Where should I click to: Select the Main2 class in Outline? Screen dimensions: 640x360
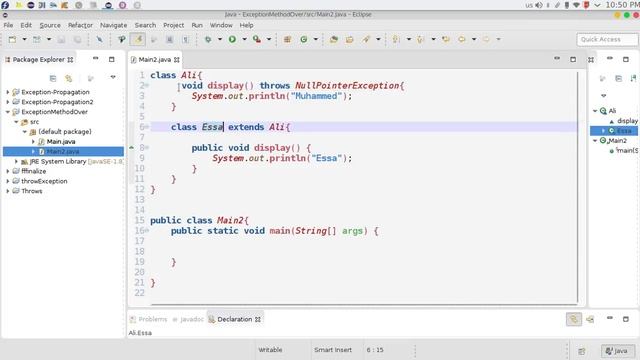617,140
